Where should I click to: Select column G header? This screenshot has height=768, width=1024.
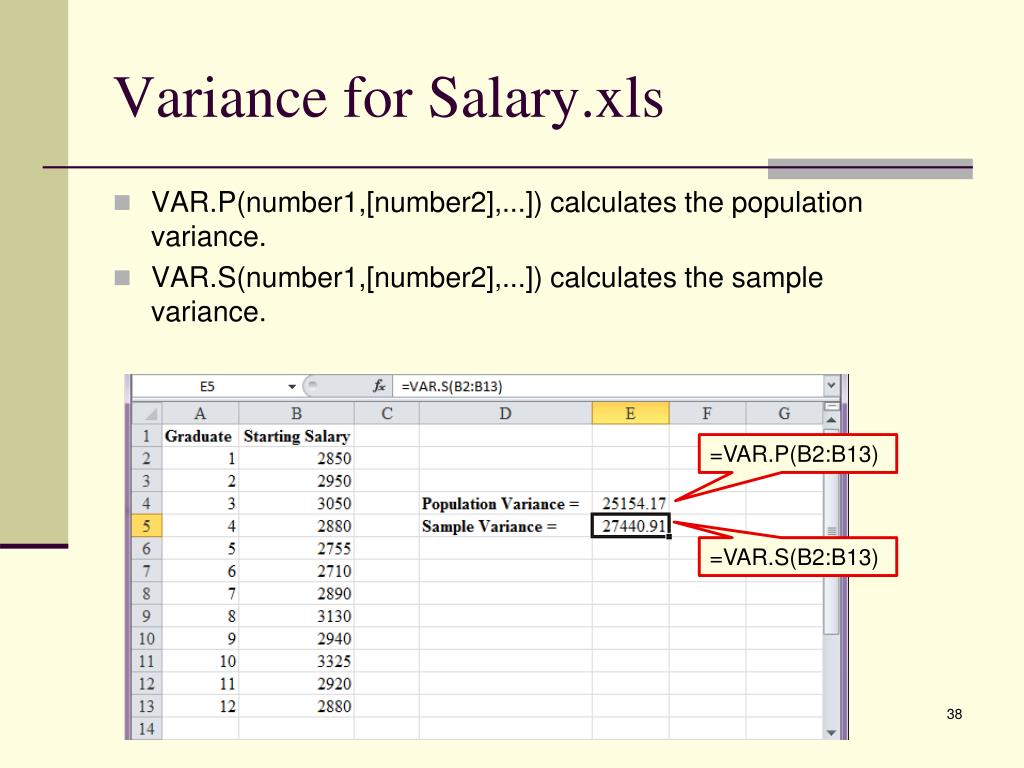coord(784,413)
